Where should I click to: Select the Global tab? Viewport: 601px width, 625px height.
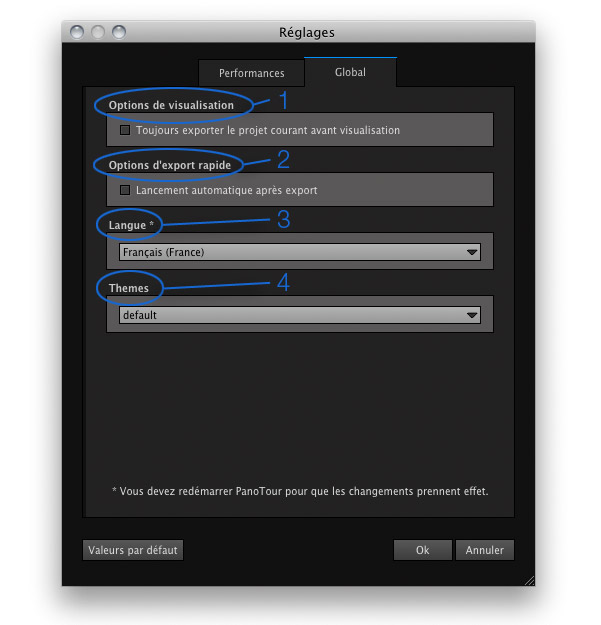click(x=350, y=72)
